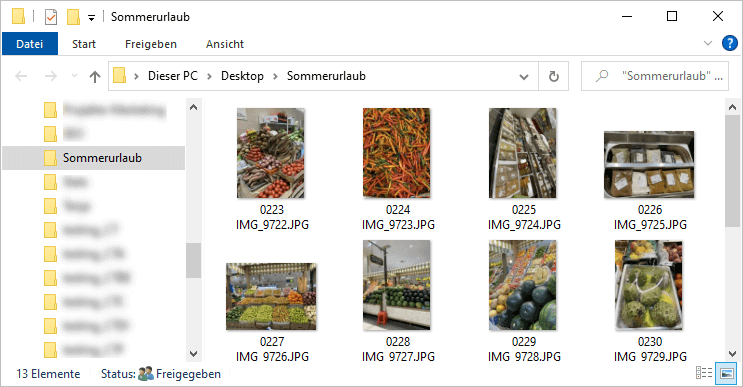Select thumbnail 0227 IMG_9726.JPG
Screen dimensions: 743x387
[271, 297]
